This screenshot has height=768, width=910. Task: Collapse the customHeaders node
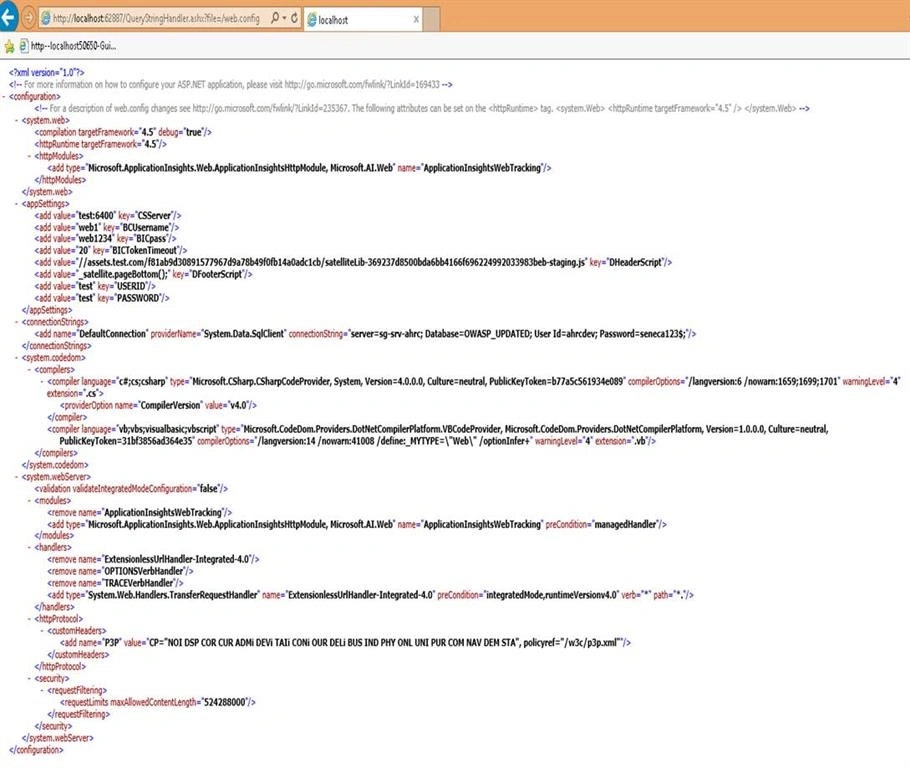[x=42, y=630]
